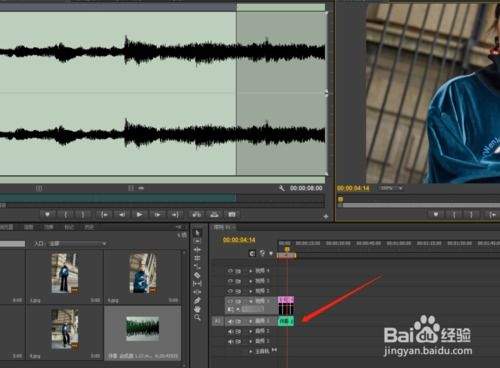The image size is (500, 368).
Task: Activate the Selection arrow tool
Action: [197, 233]
